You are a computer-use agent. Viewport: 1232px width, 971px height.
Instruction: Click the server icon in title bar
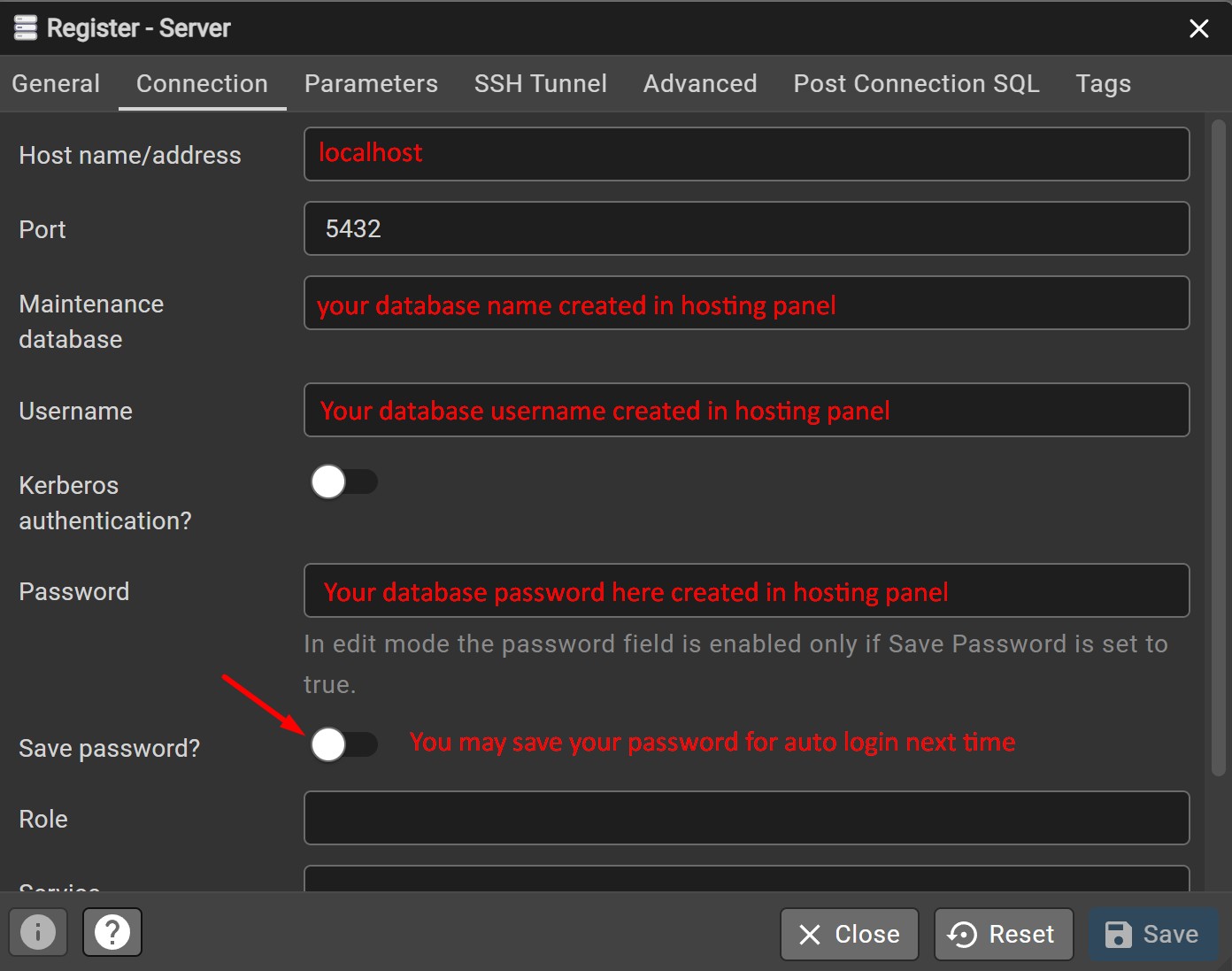[x=26, y=28]
